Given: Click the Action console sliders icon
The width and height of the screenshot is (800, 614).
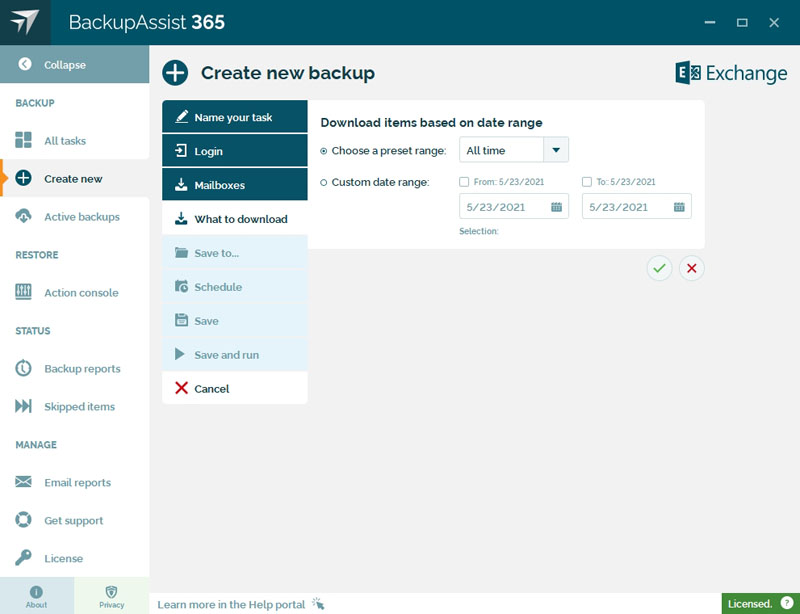Looking at the screenshot, I should click(23, 292).
